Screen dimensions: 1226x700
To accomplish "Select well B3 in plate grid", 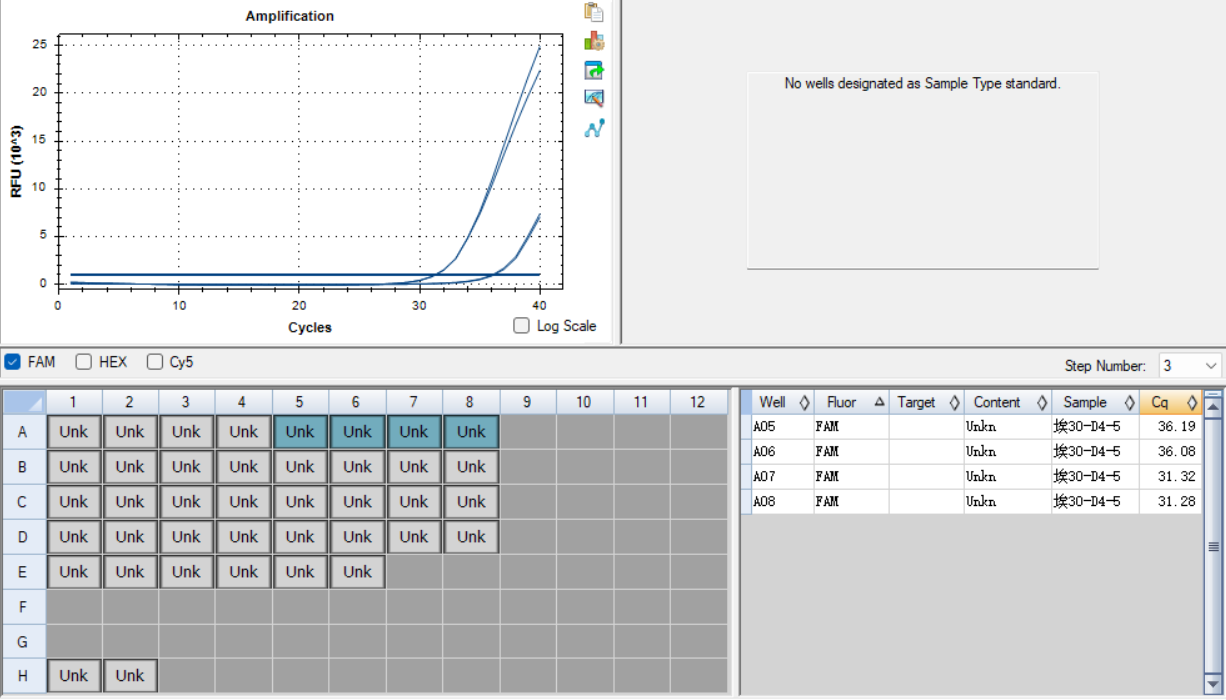I will tap(186, 467).
